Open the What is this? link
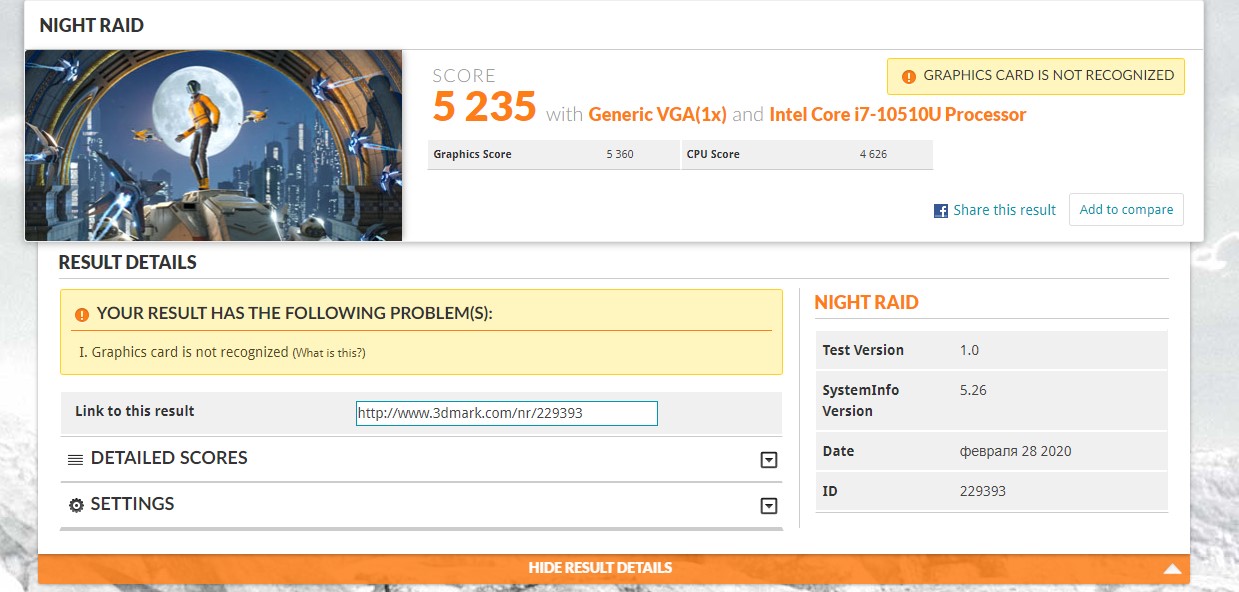Screen dimensions: 1239x592 [329, 353]
